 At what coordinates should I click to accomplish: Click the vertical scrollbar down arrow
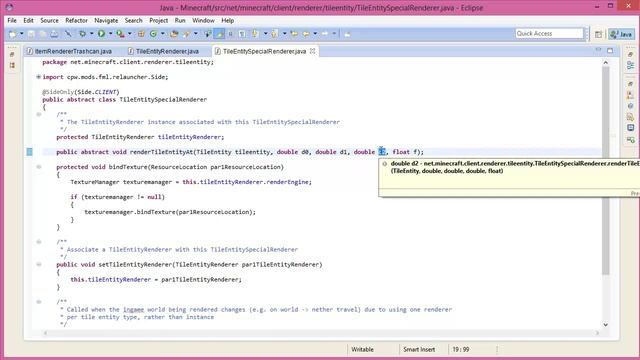(605, 325)
